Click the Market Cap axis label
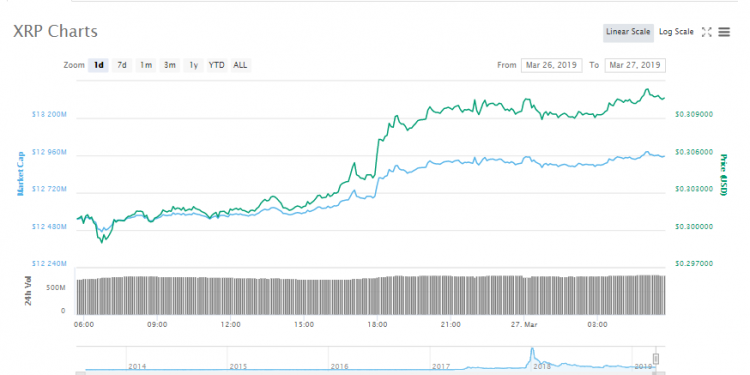 [21, 173]
